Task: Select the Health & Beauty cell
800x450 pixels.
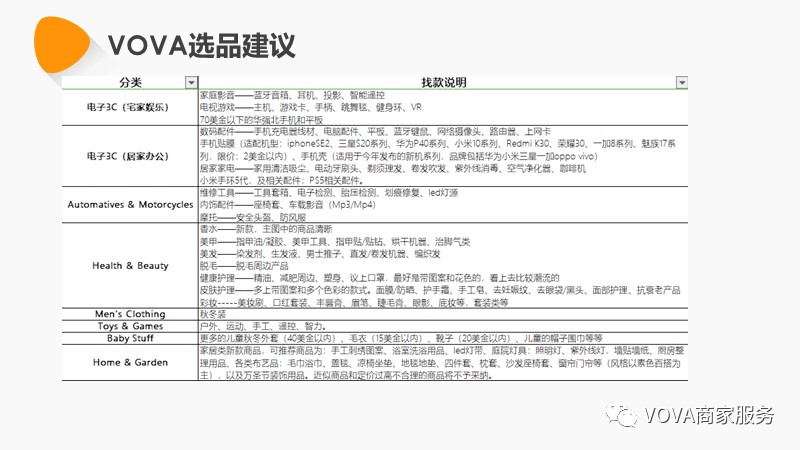Action: [x=130, y=265]
